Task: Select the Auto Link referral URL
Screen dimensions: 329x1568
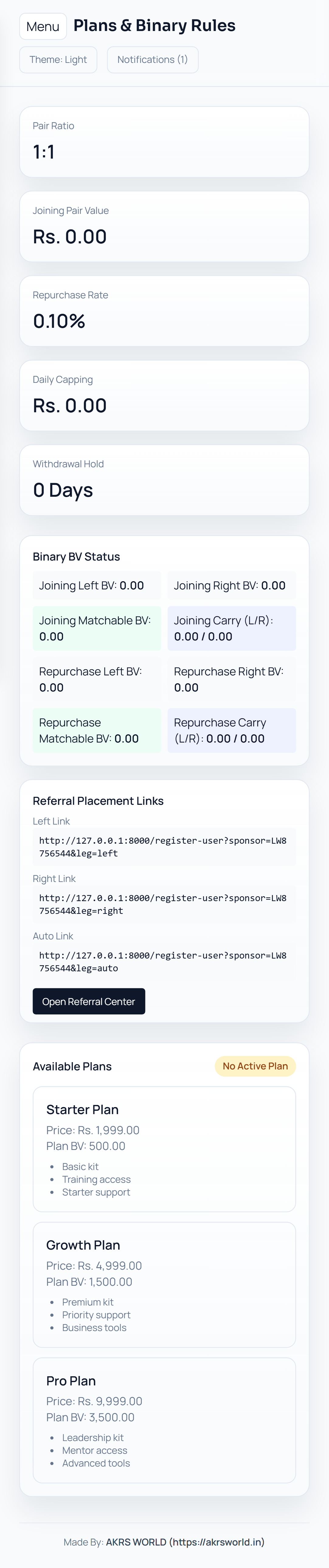Action: click(163, 961)
